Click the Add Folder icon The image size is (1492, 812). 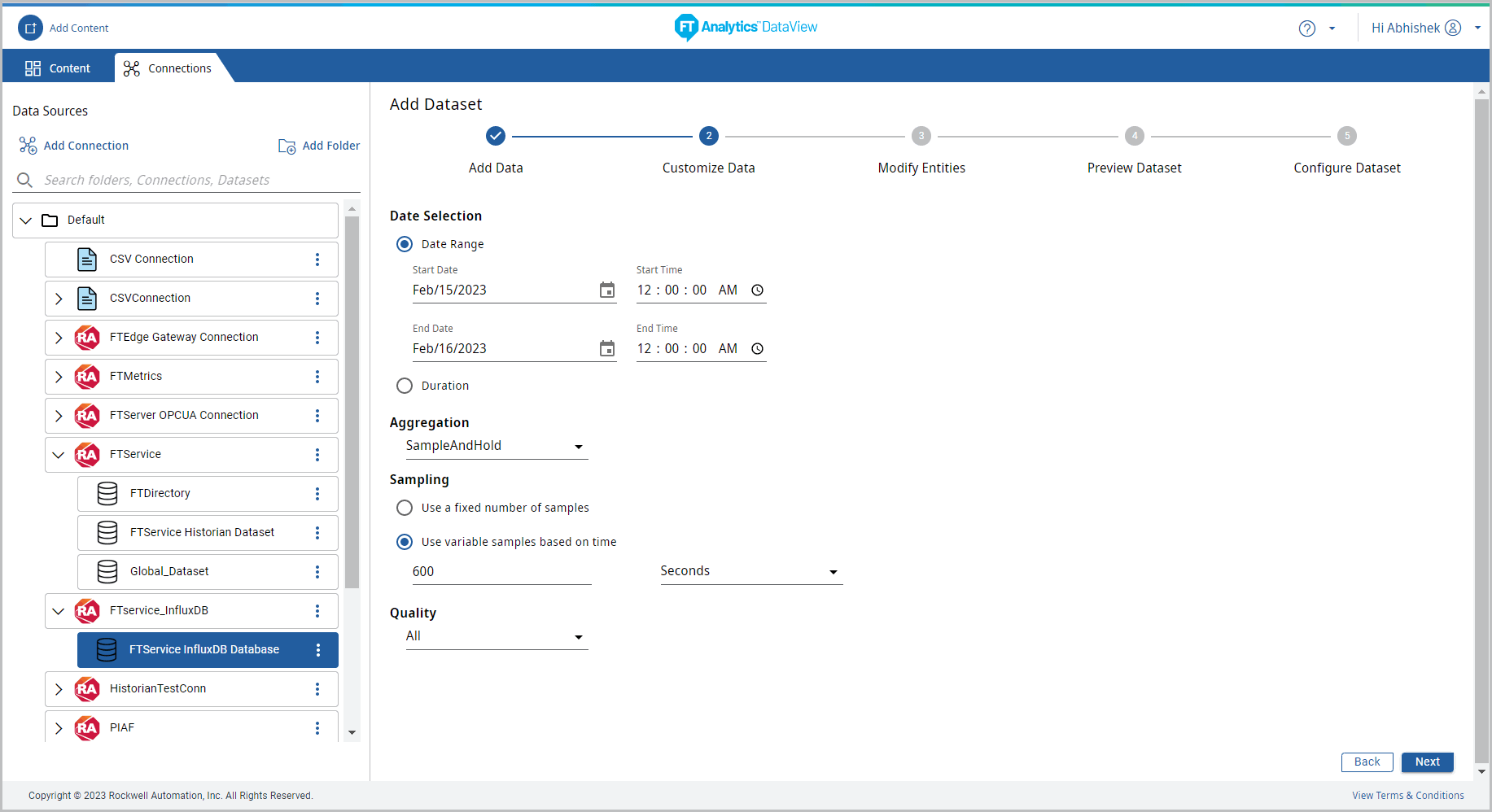(x=287, y=146)
